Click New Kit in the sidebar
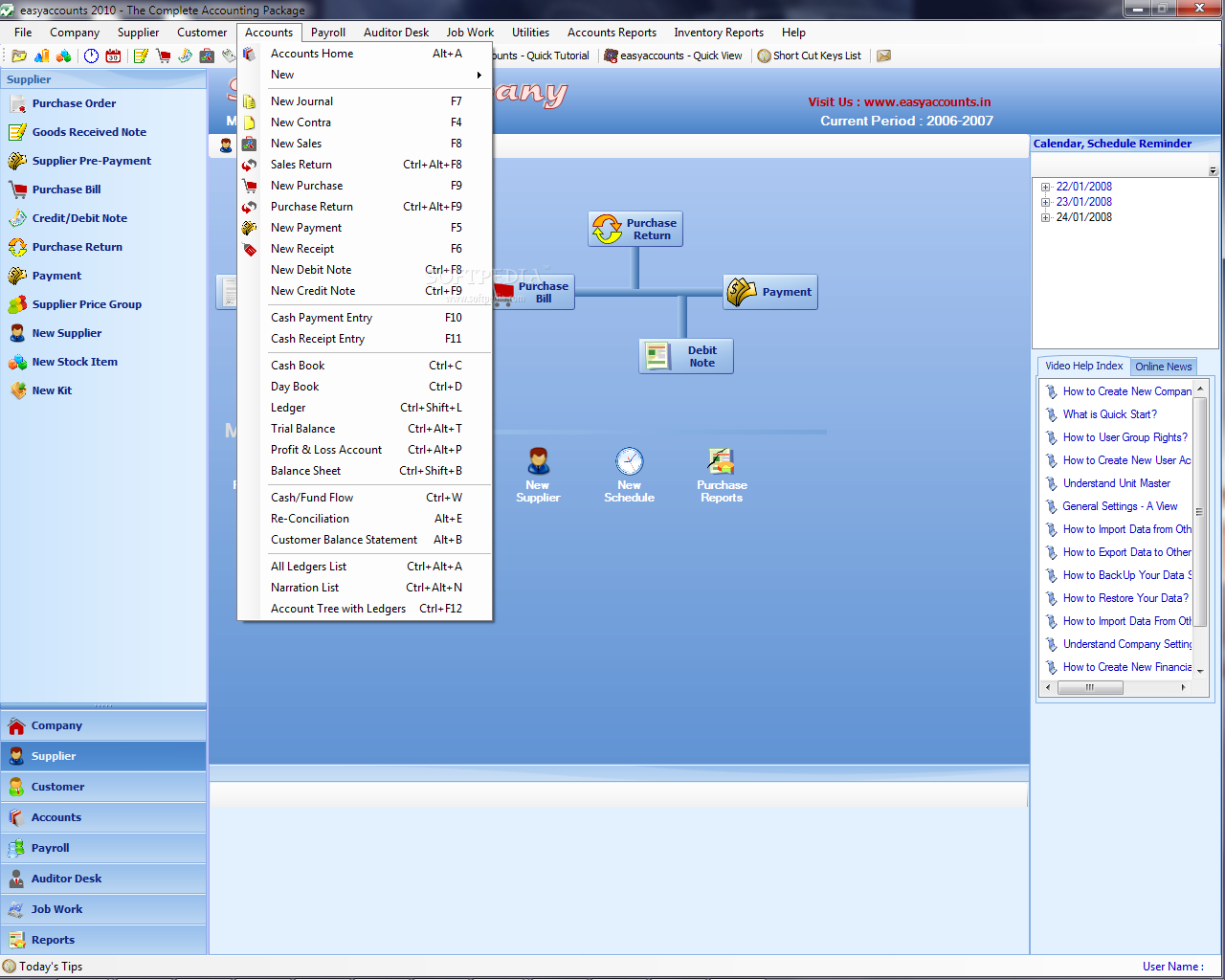The image size is (1225, 980). pyautogui.click(x=52, y=390)
